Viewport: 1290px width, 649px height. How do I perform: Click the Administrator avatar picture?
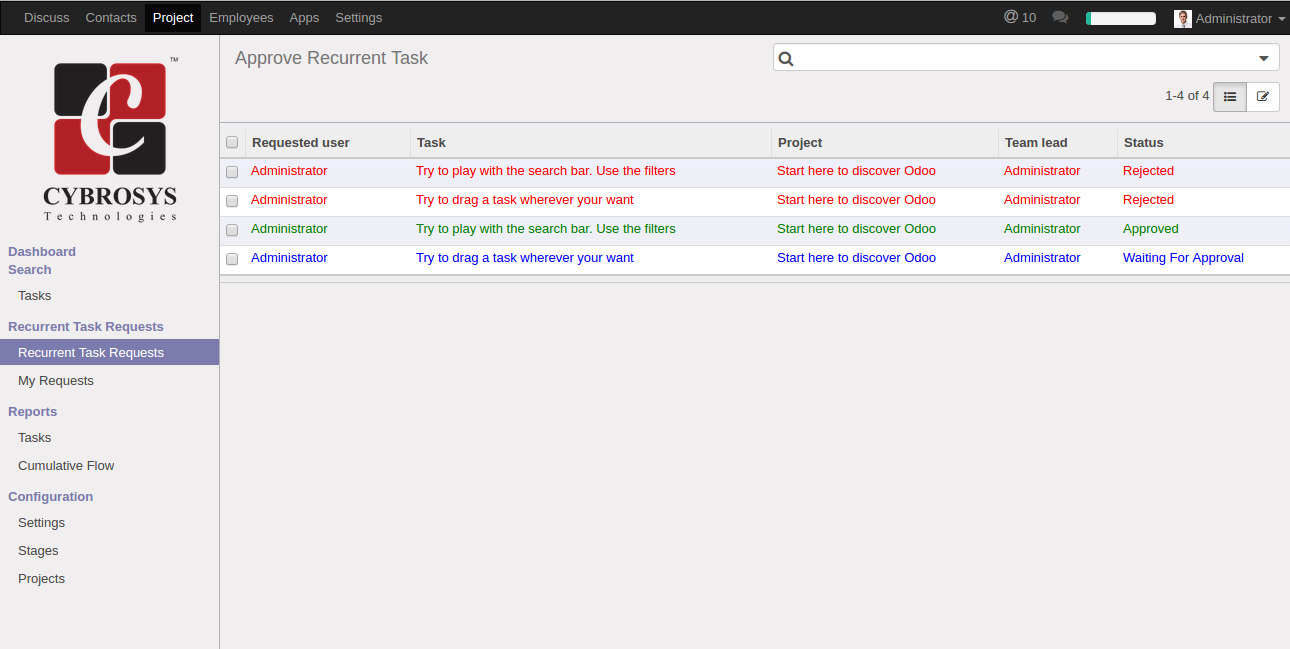1183,19
